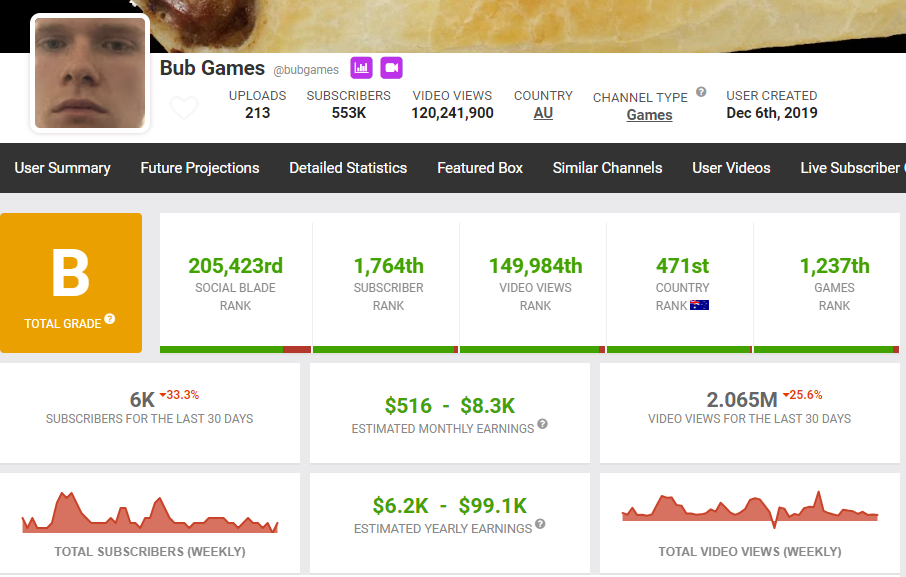Click the Bub Games channel name
Screen dimensions: 906x577
pos(212,68)
